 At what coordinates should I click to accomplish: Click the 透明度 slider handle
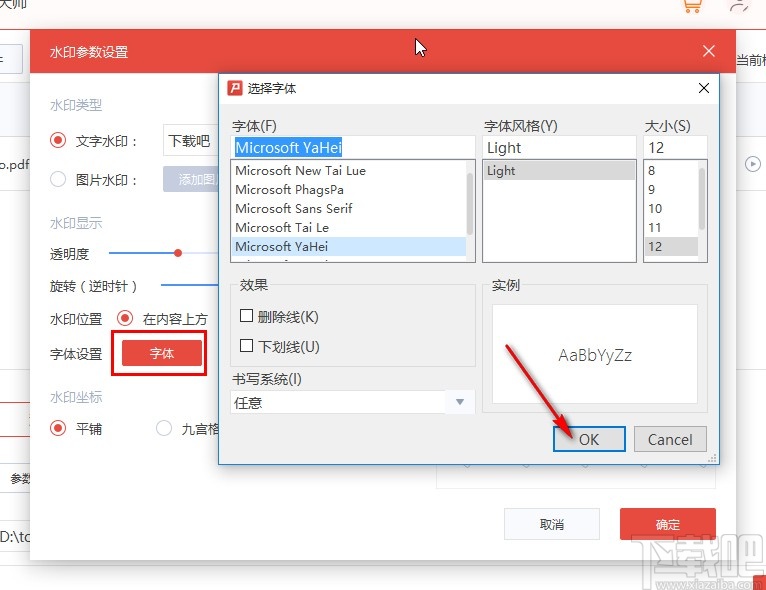click(x=178, y=253)
